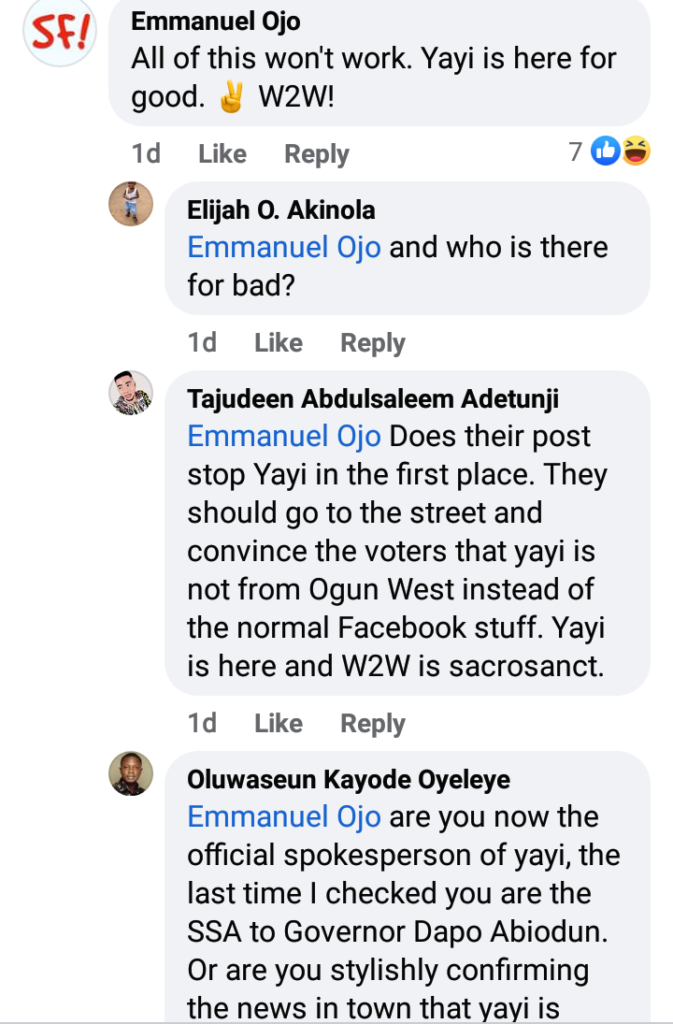Reply to Emmanuel Ojo's comment
The image size is (673, 1024).
point(316,154)
